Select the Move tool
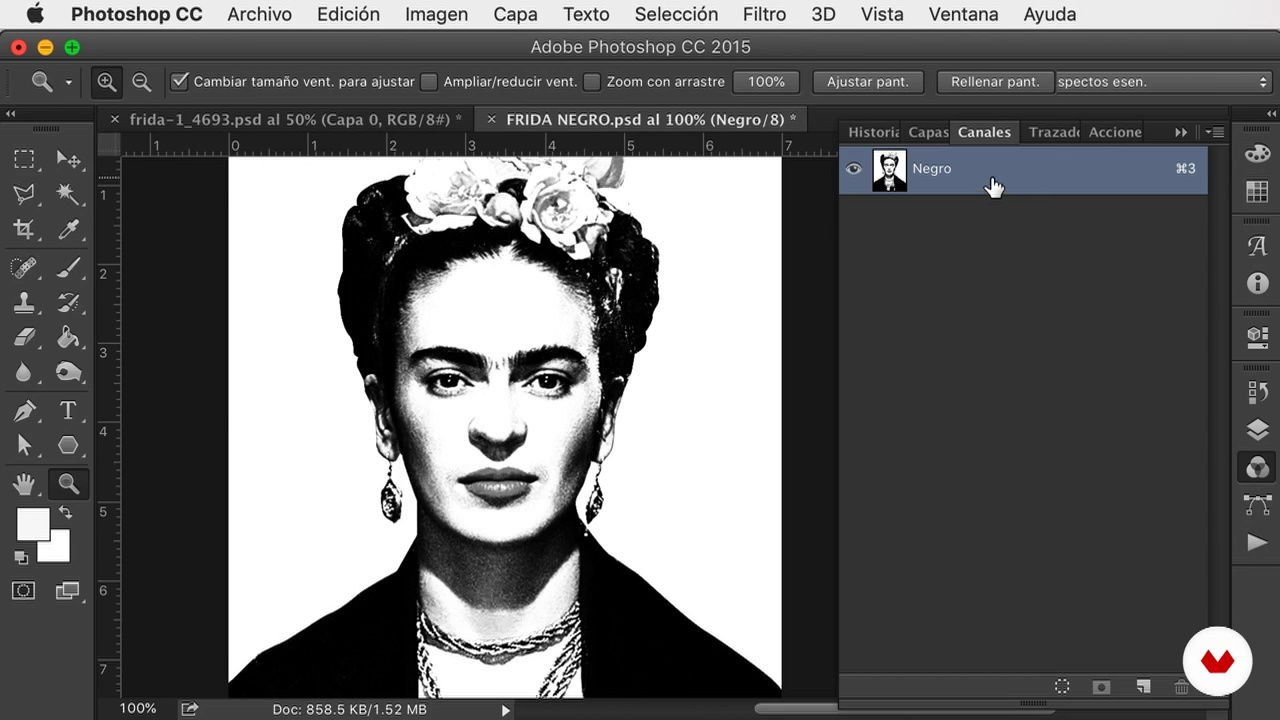1280x720 pixels. 68,159
